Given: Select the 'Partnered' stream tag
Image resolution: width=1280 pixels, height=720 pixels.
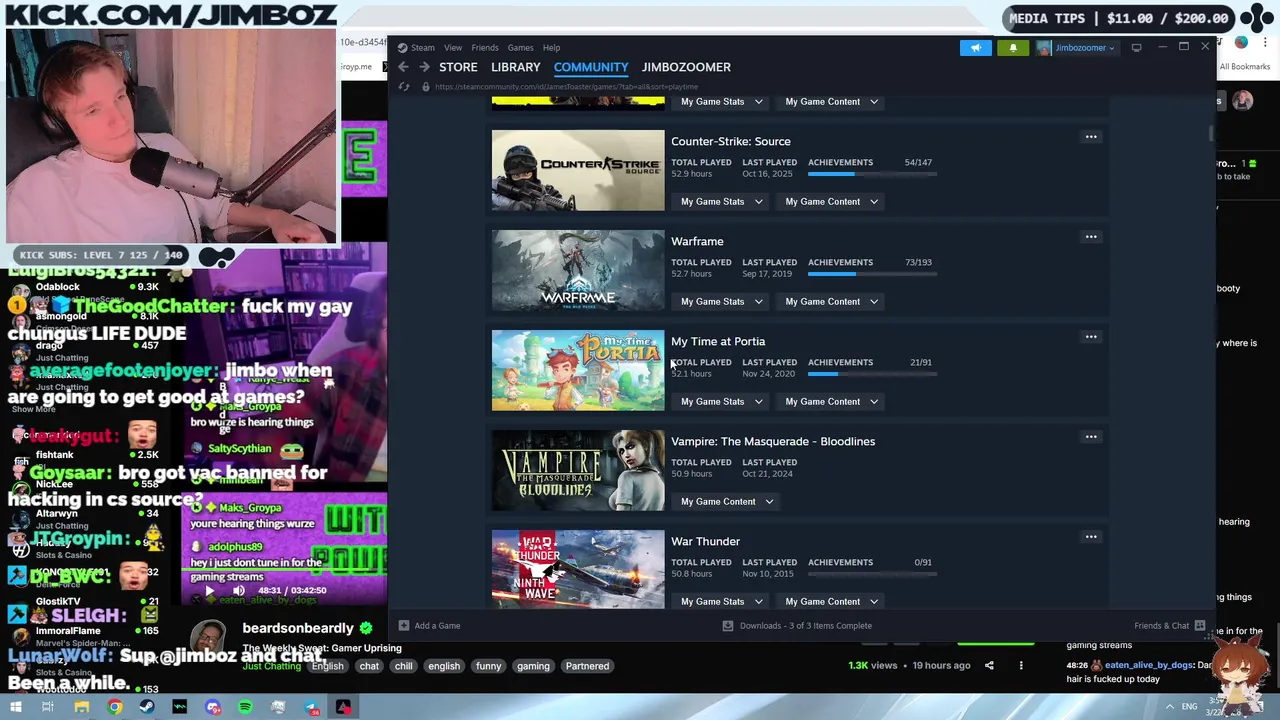Looking at the screenshot, I should click(587, 666).
